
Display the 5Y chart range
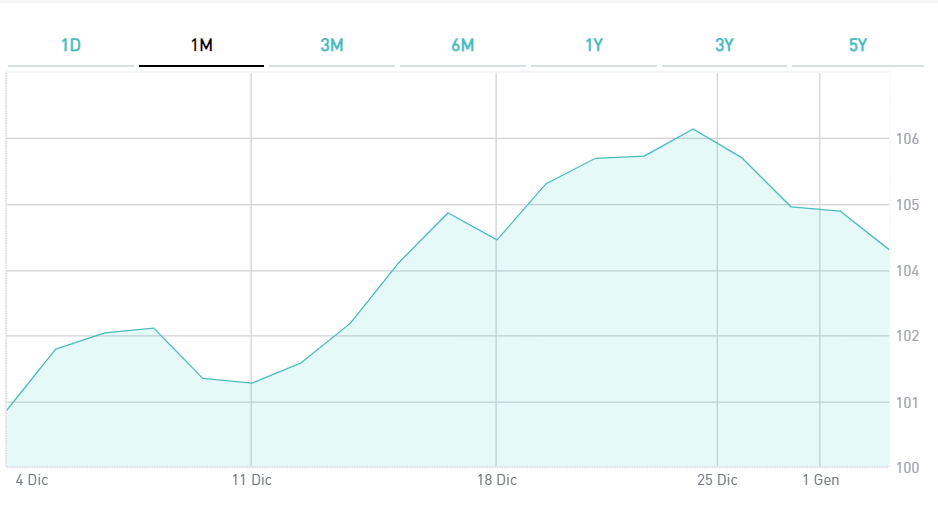coord(857,46)
